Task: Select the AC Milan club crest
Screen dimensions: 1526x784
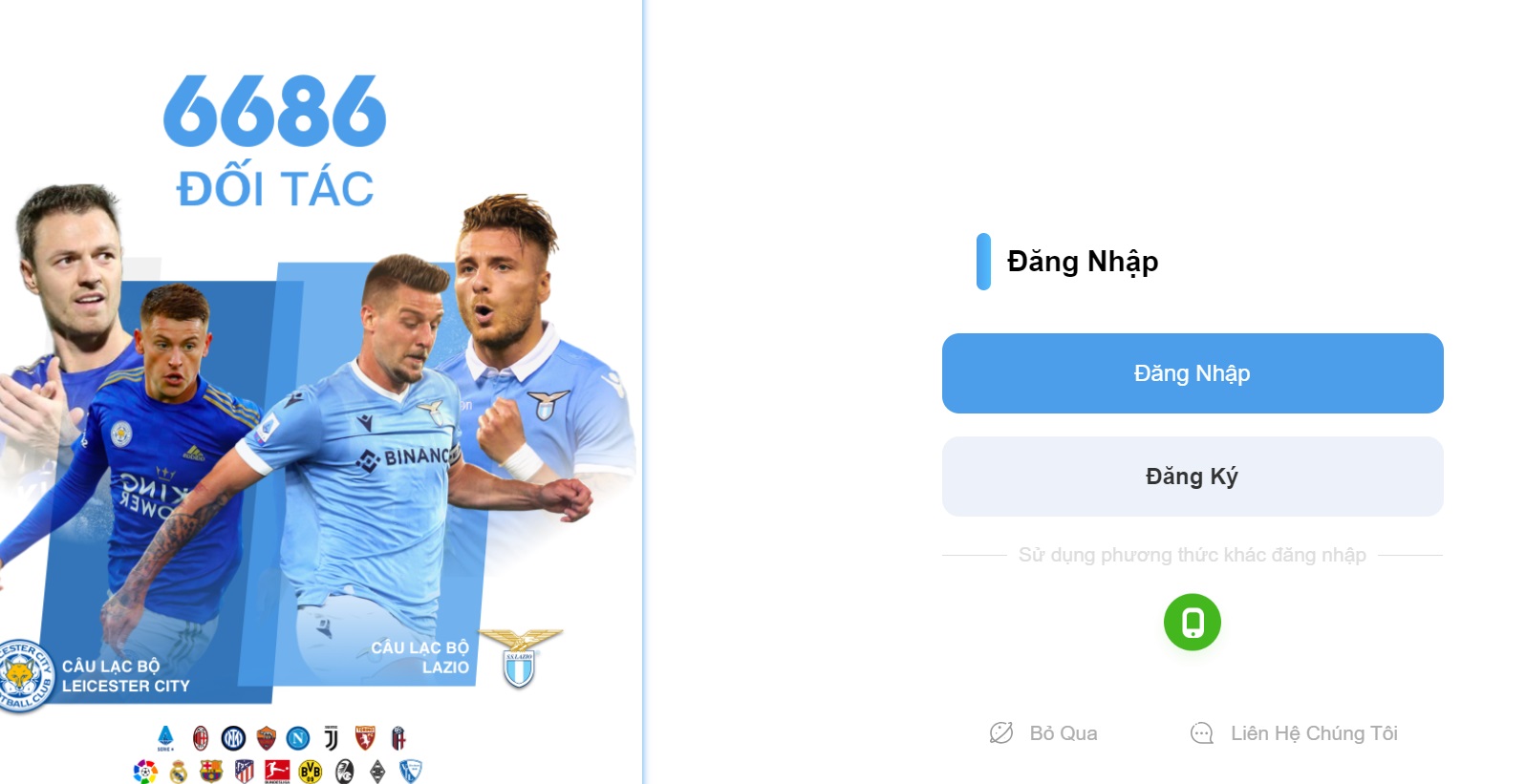Action: pyautogui.click(x=201, y=738)
